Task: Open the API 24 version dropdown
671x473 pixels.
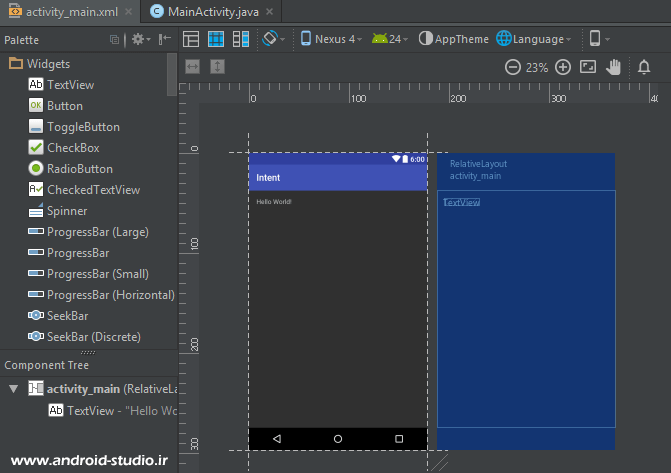Action: pyautogui.click(x=390, y=39)
